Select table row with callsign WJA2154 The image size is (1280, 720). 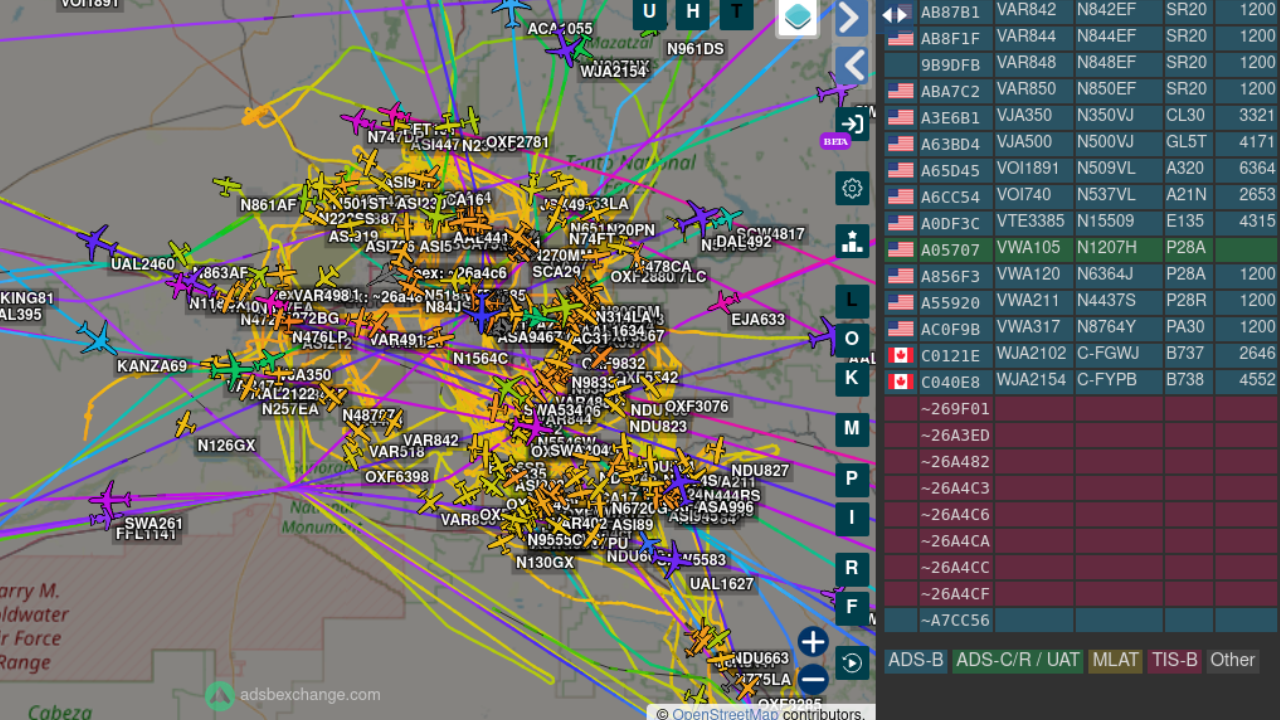click(x=1080, y=381)
